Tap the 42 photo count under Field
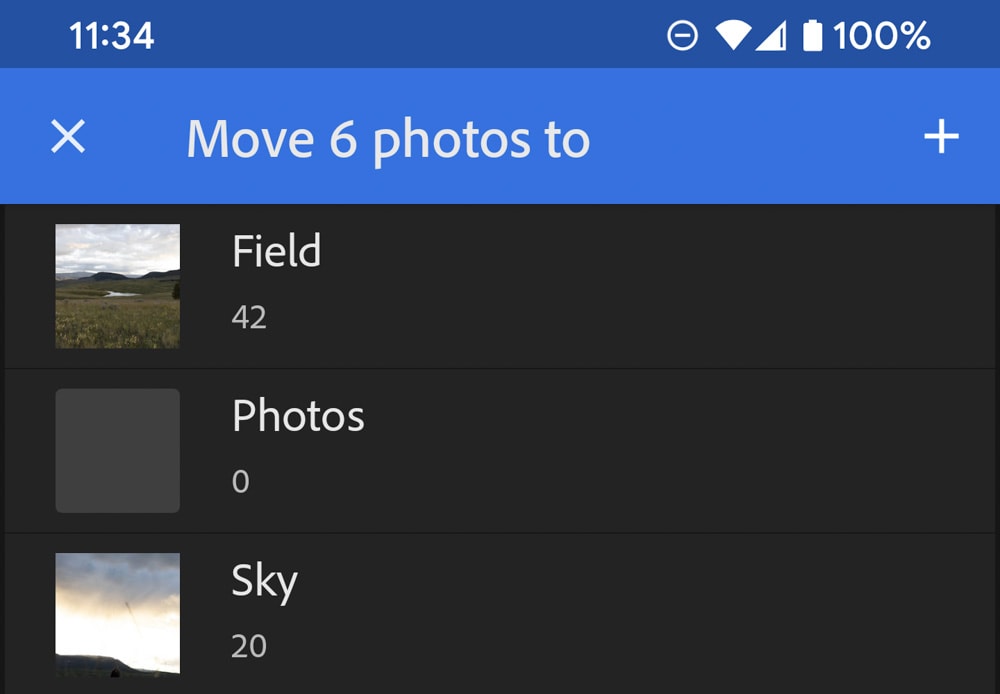 [249, 317]
